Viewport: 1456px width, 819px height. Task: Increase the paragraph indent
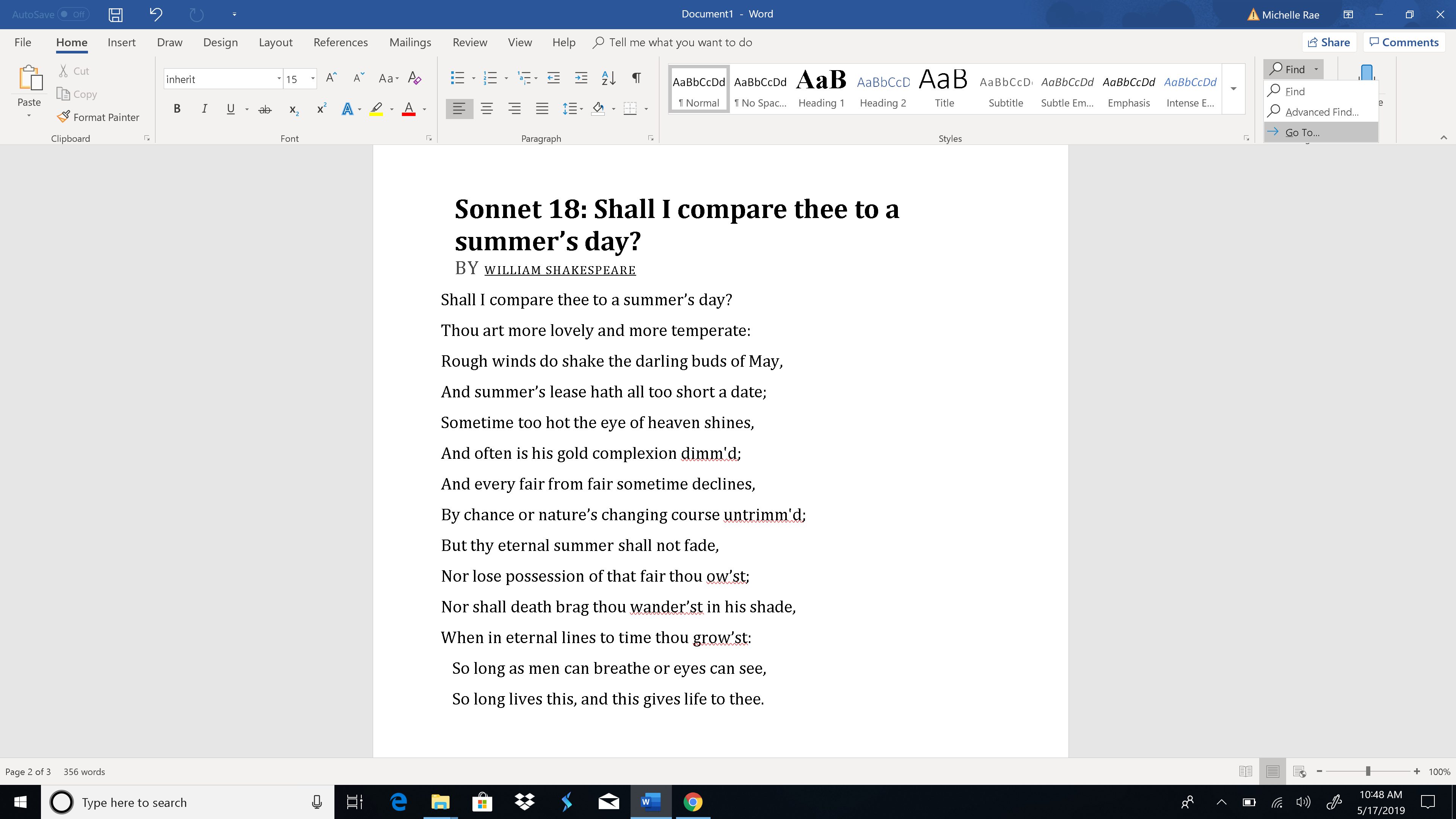(x=581, y=78)
